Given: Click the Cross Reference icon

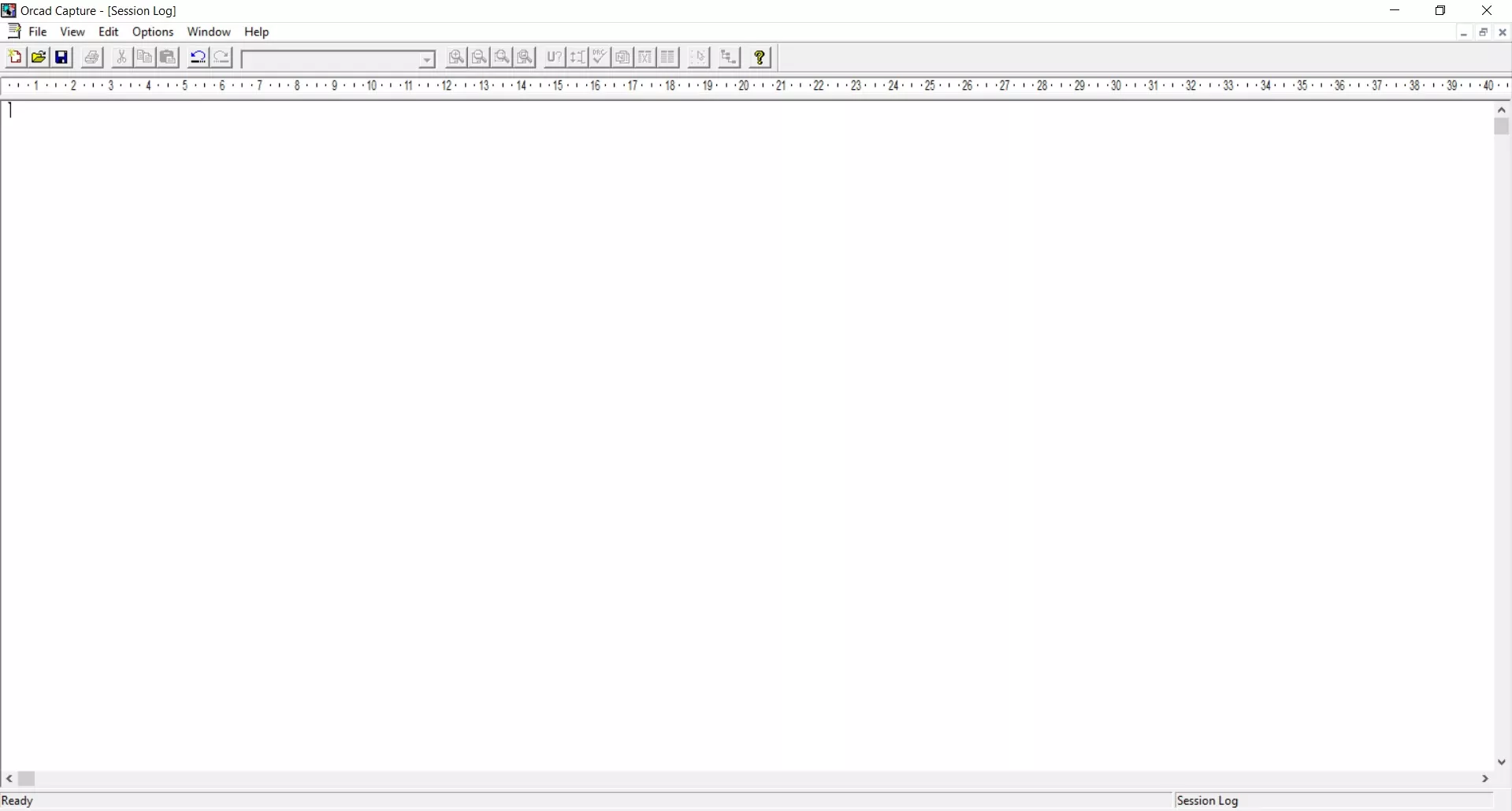Looking at the screenshot, I should pyautogui.click(x=646, y=58).
